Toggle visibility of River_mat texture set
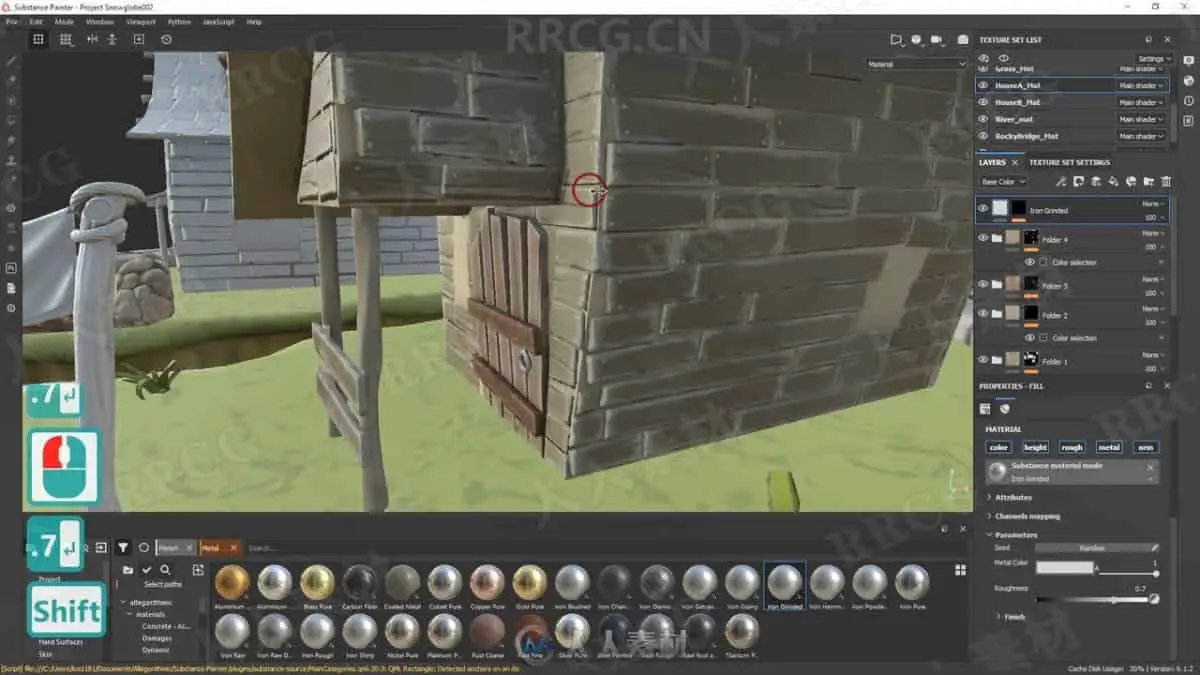Screen dimensions: 1200x675 click(x=983, y=119)
